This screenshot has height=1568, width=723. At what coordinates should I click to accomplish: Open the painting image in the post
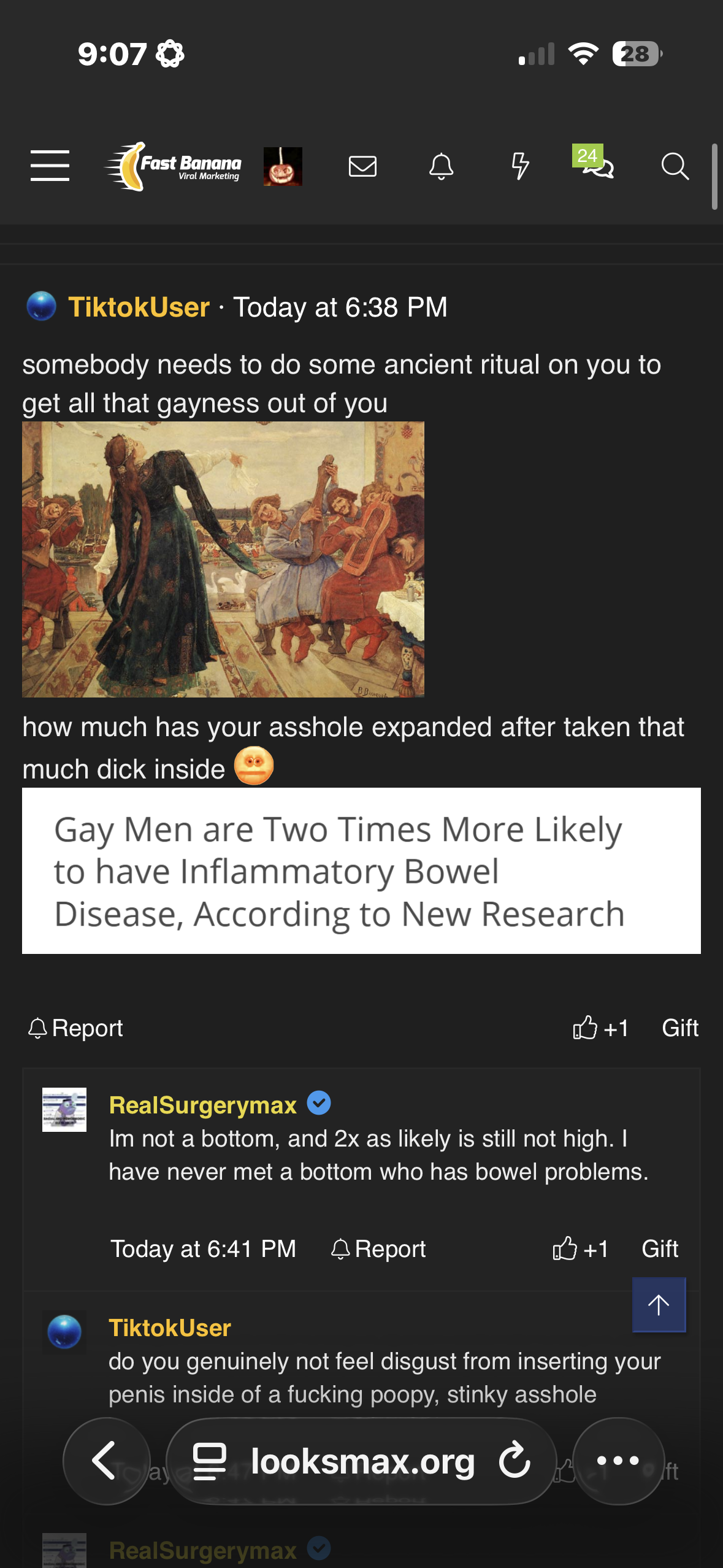point(223,559)
